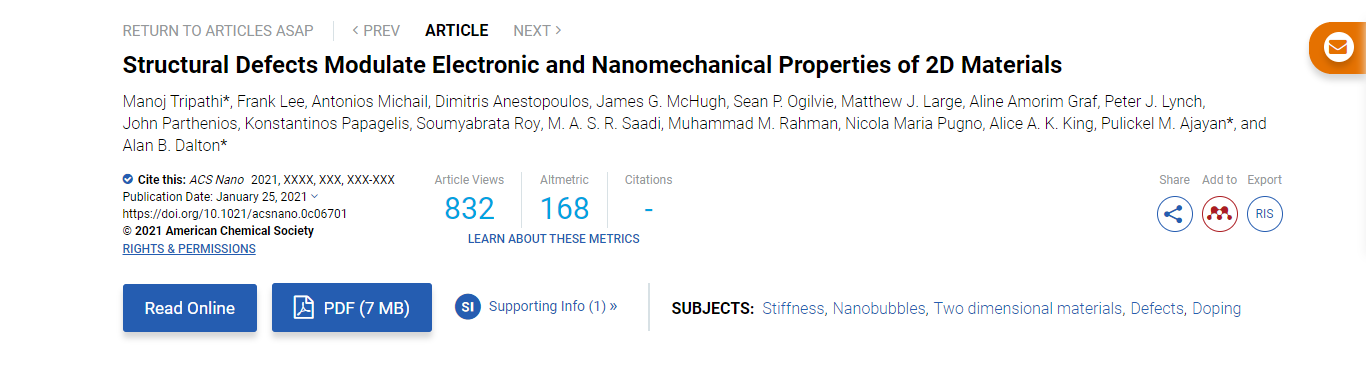This screenshot has width=1366, height=366.
Task: Add article to Mendeley library icon
Action: tap(1219, 214)
